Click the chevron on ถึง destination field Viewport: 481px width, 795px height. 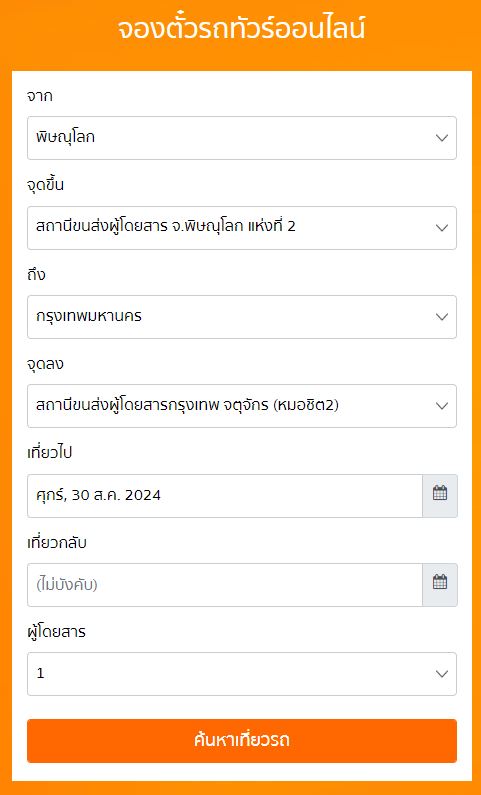pyautogui.click(x=442, y=317)
